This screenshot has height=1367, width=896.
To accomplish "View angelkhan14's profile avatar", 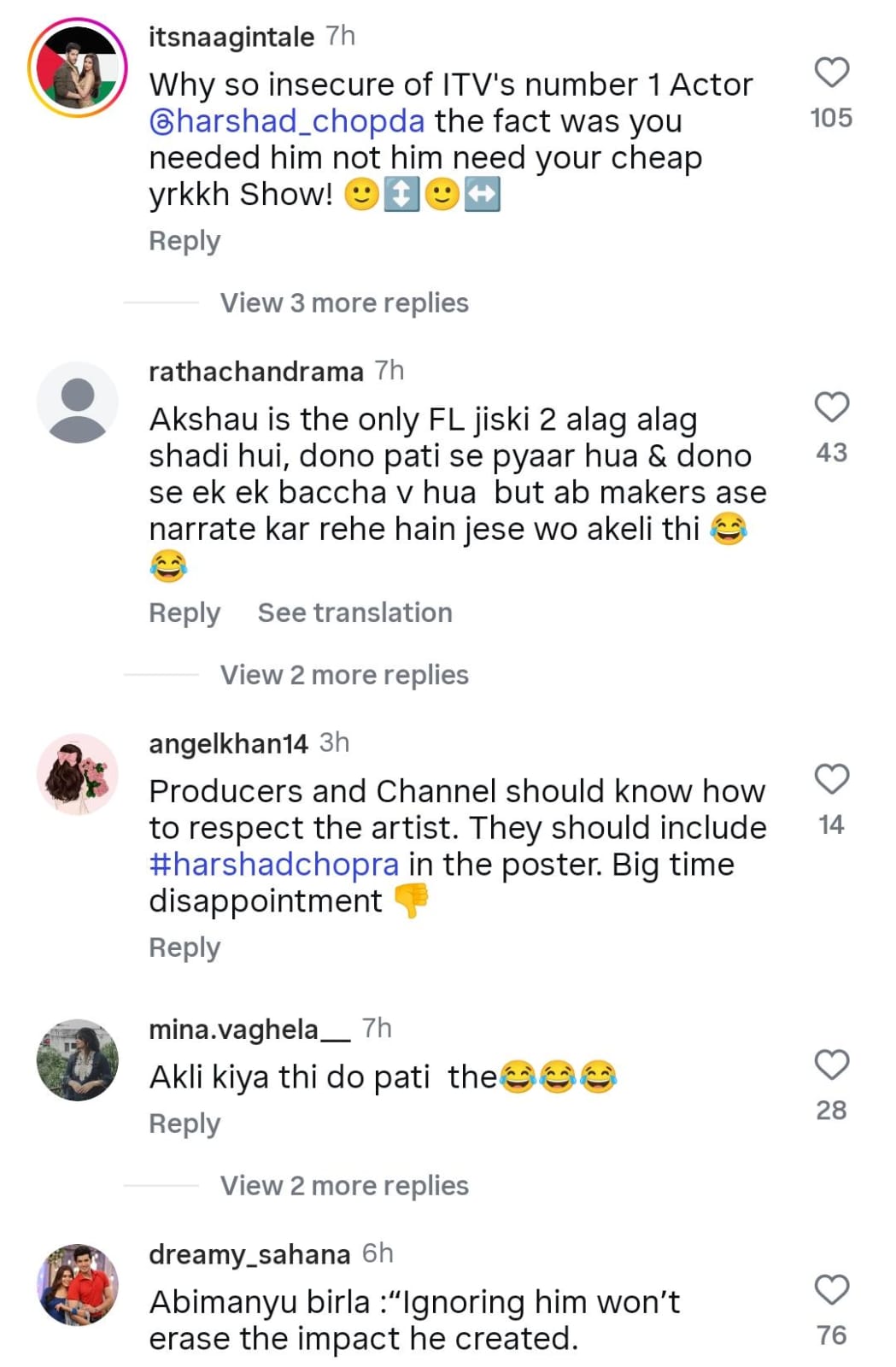I will click(78, 774).
